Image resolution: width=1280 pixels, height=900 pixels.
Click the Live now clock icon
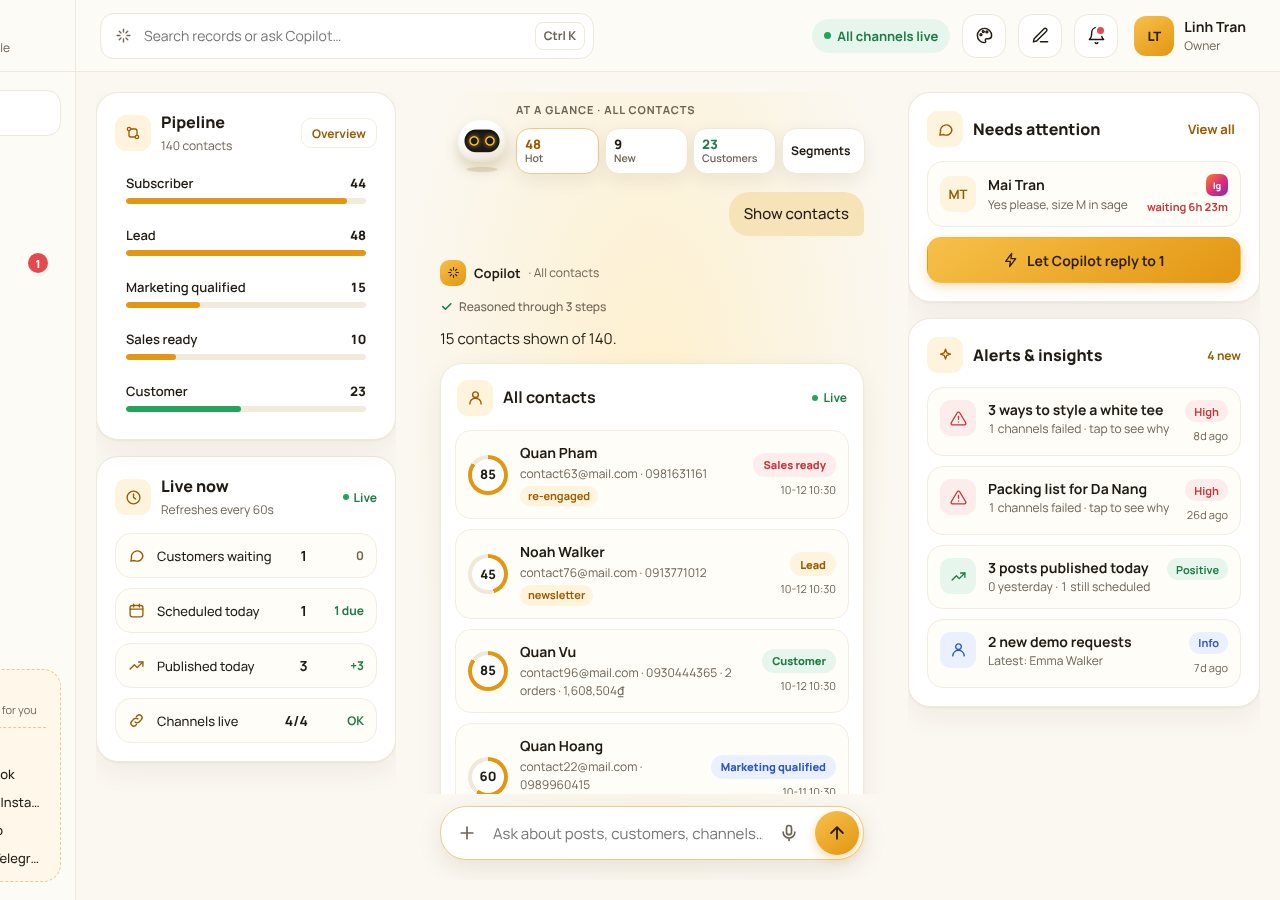click(x=133, y=497)
